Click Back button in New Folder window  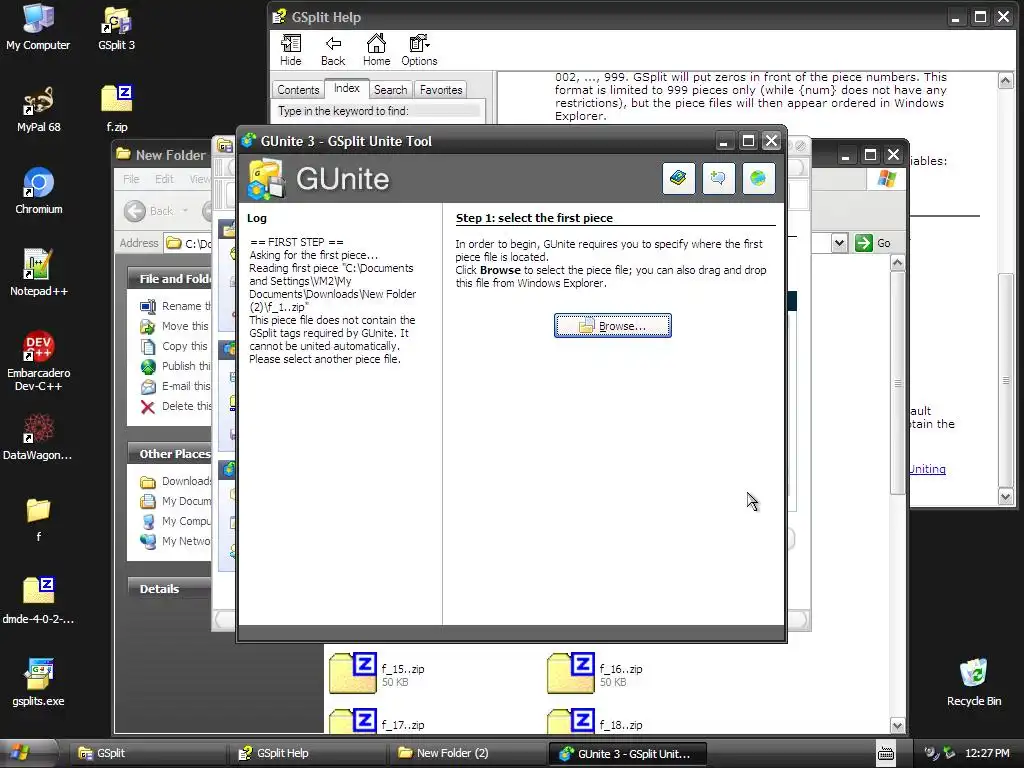(157, 211)
